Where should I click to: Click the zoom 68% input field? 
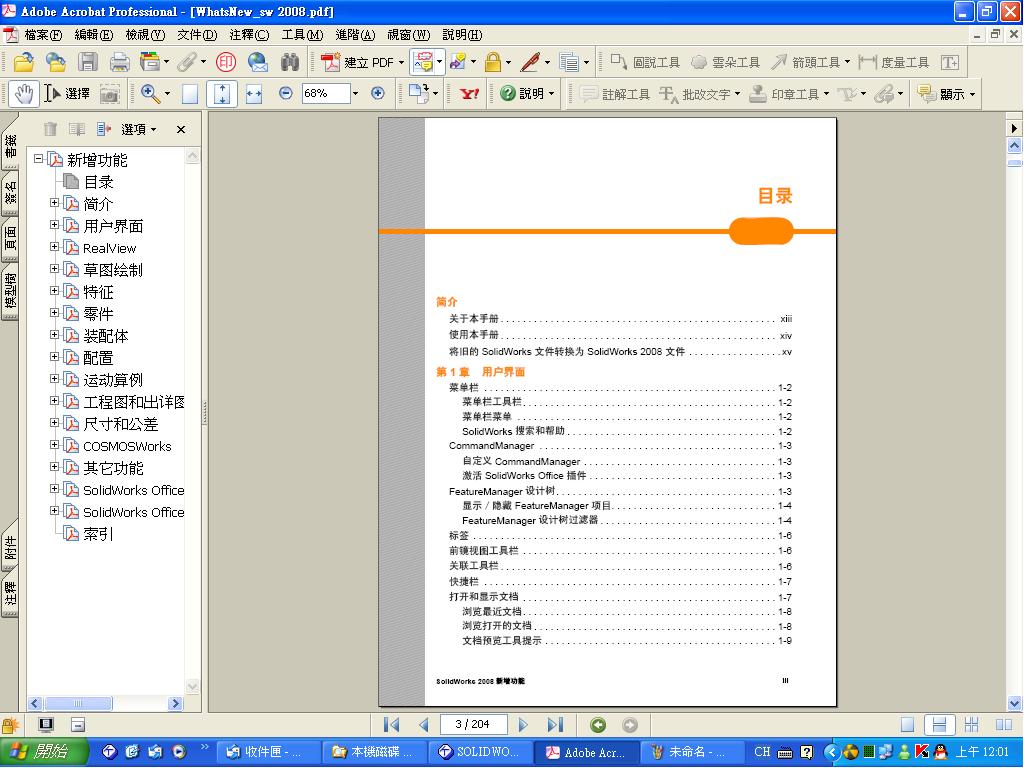[326, 93]
